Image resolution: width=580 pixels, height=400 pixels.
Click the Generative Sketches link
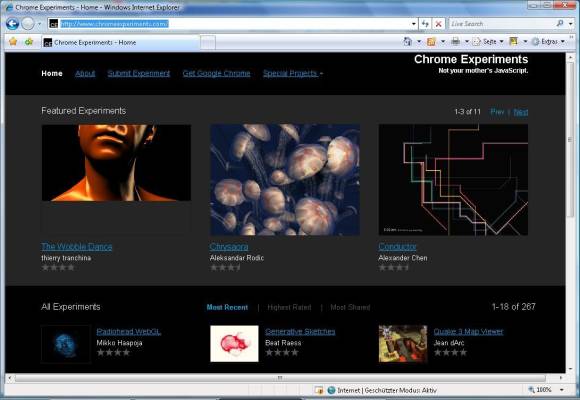pyautogui.click(x=300, y=332)
